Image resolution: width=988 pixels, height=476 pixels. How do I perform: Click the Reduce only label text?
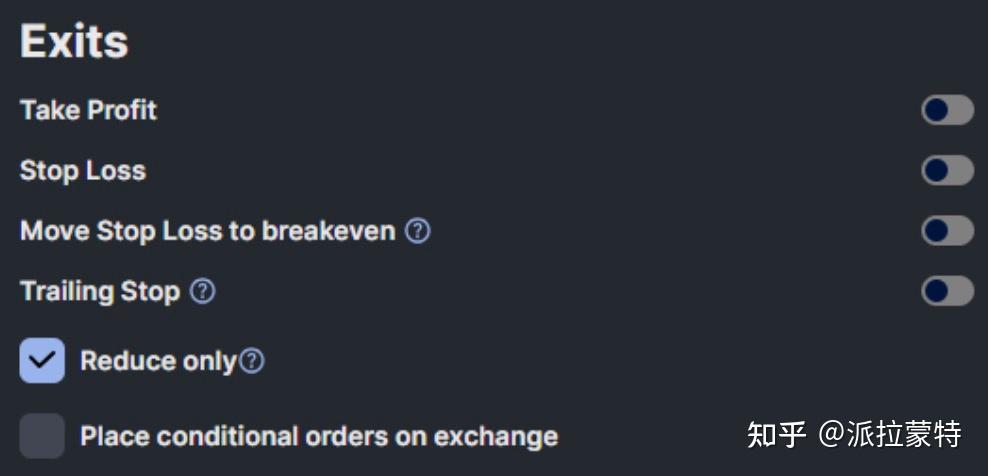click(x=158, y=361)
